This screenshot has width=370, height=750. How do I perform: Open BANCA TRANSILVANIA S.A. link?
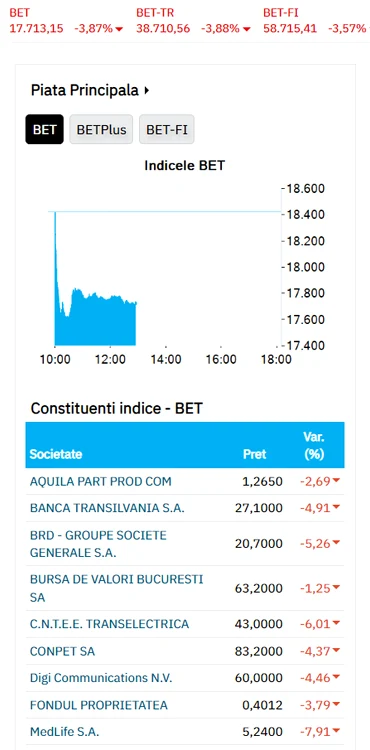click(x=107, y=508)
